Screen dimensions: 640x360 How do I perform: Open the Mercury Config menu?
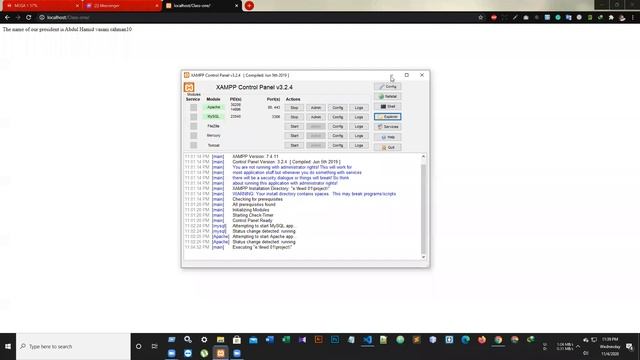click(338, 136)
